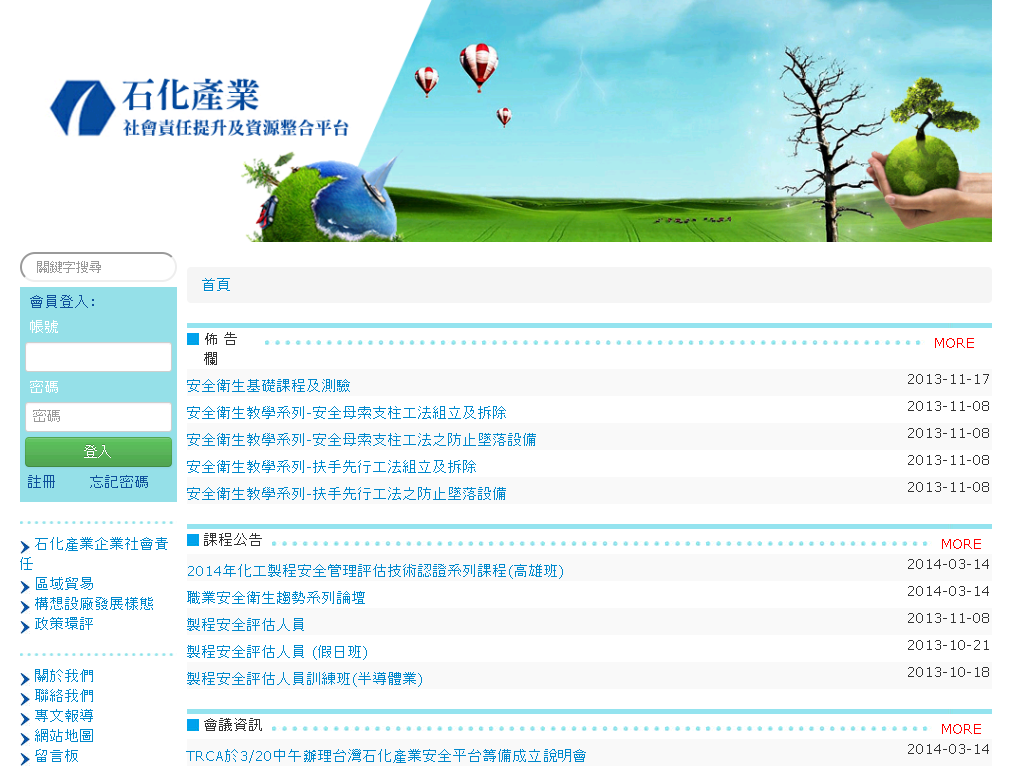Image resolution: width=1024 pixels, height=768 pixels.
Task: Open the 註冊 registration link
Action: pyautogui.click(x=41, y=482)
